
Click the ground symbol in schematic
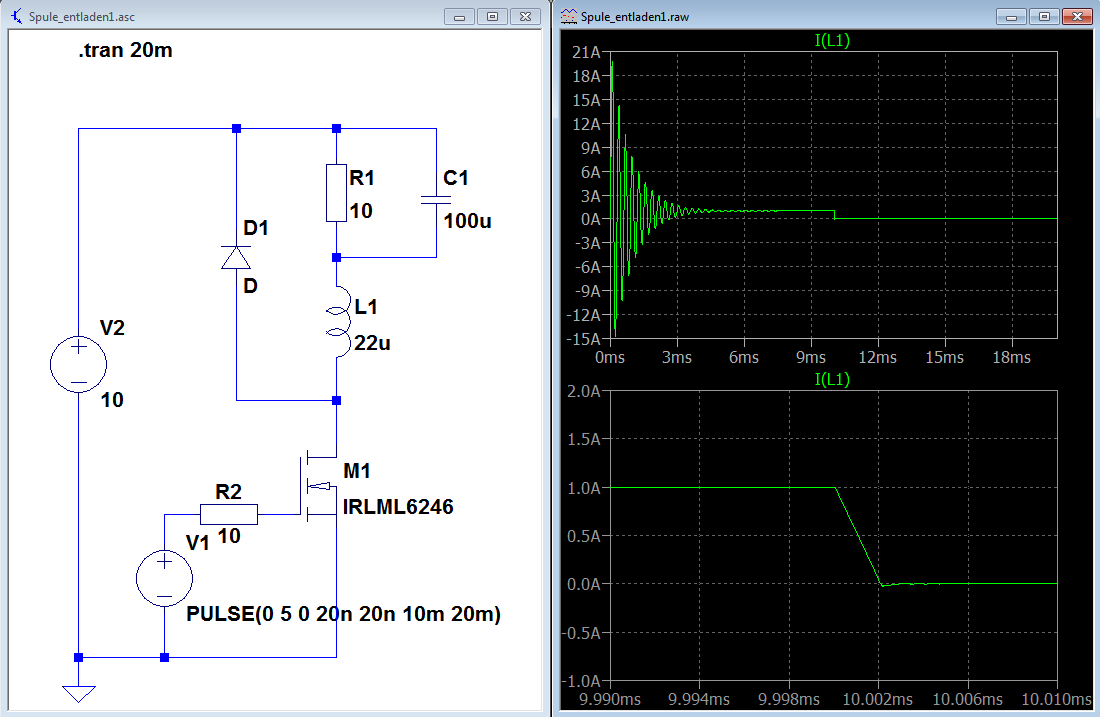click(x=79, y=693)
